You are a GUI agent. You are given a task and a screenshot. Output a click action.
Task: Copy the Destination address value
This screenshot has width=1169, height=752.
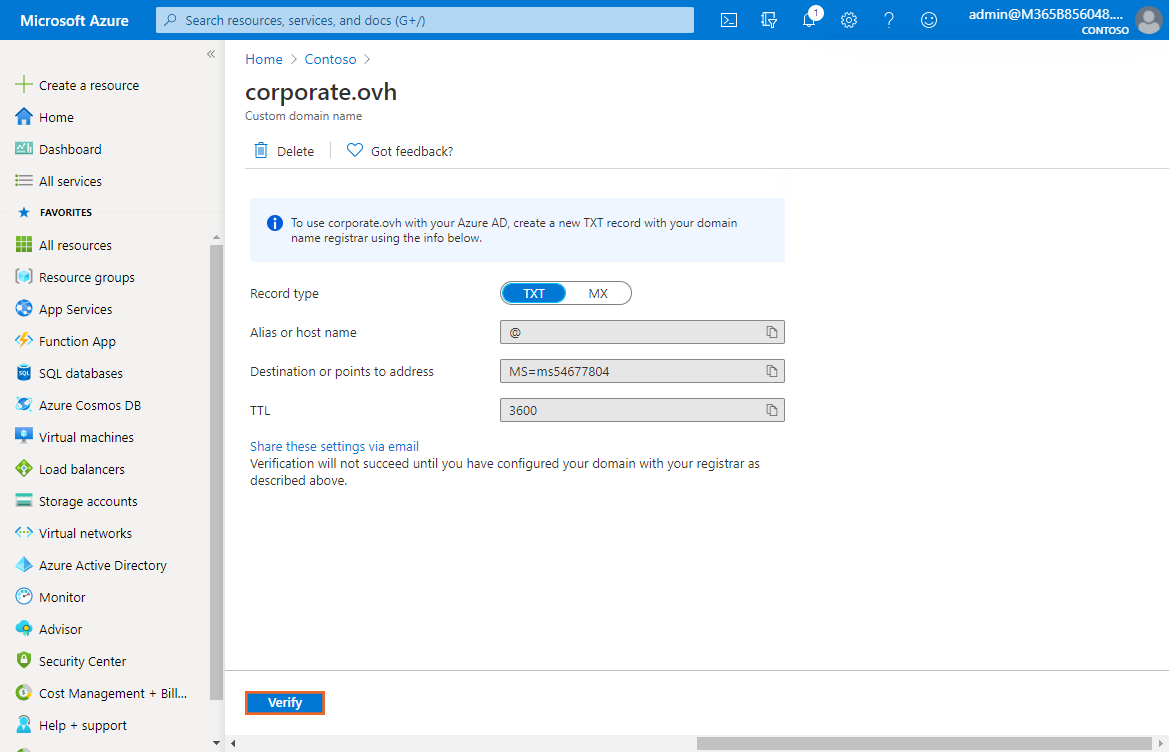coord(771,371)
